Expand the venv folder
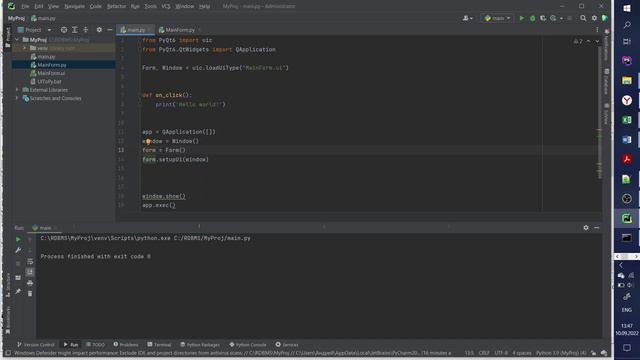 pos(24,48)
